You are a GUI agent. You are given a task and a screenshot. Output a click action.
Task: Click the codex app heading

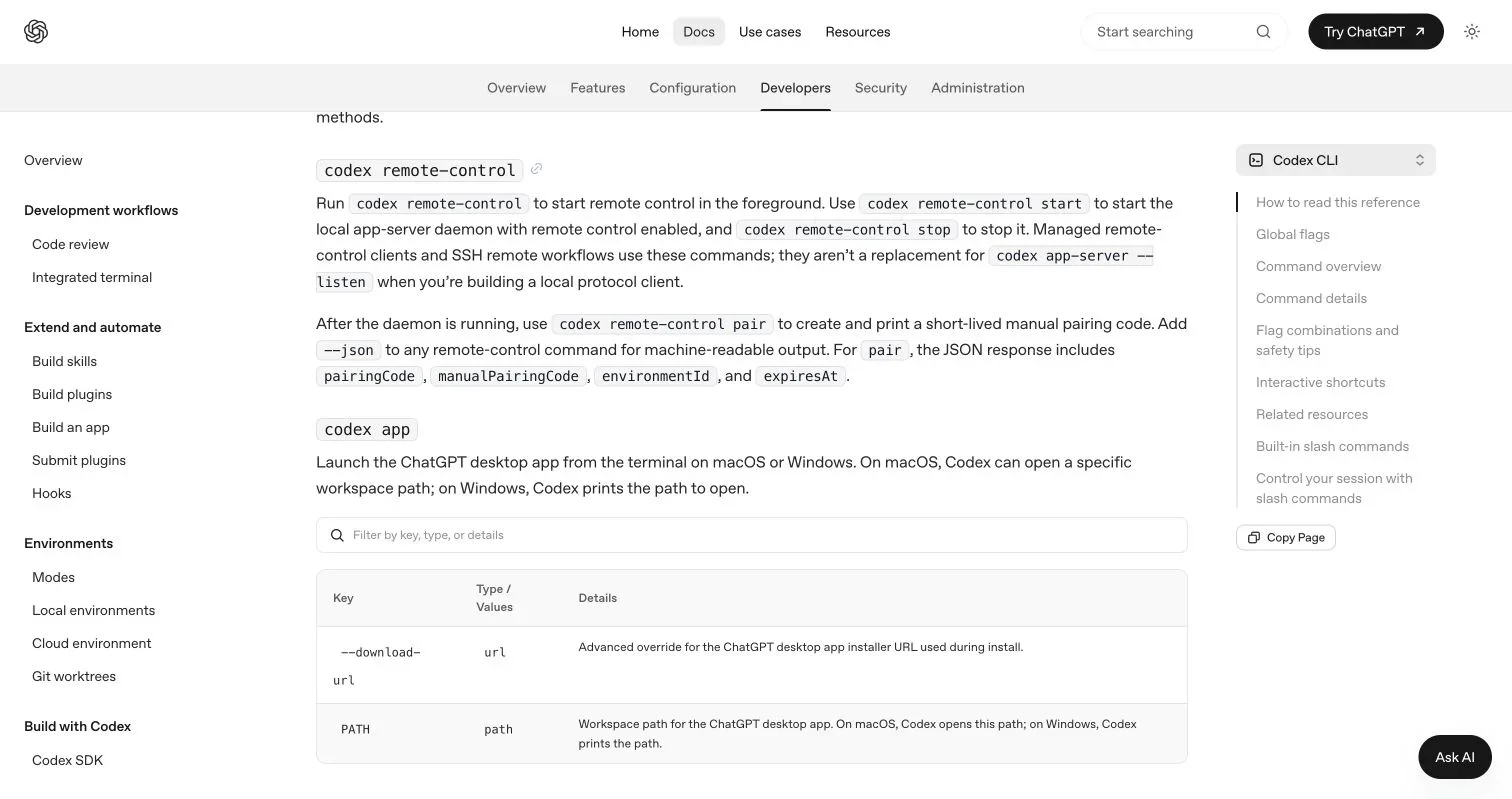(x=367, y=429)
